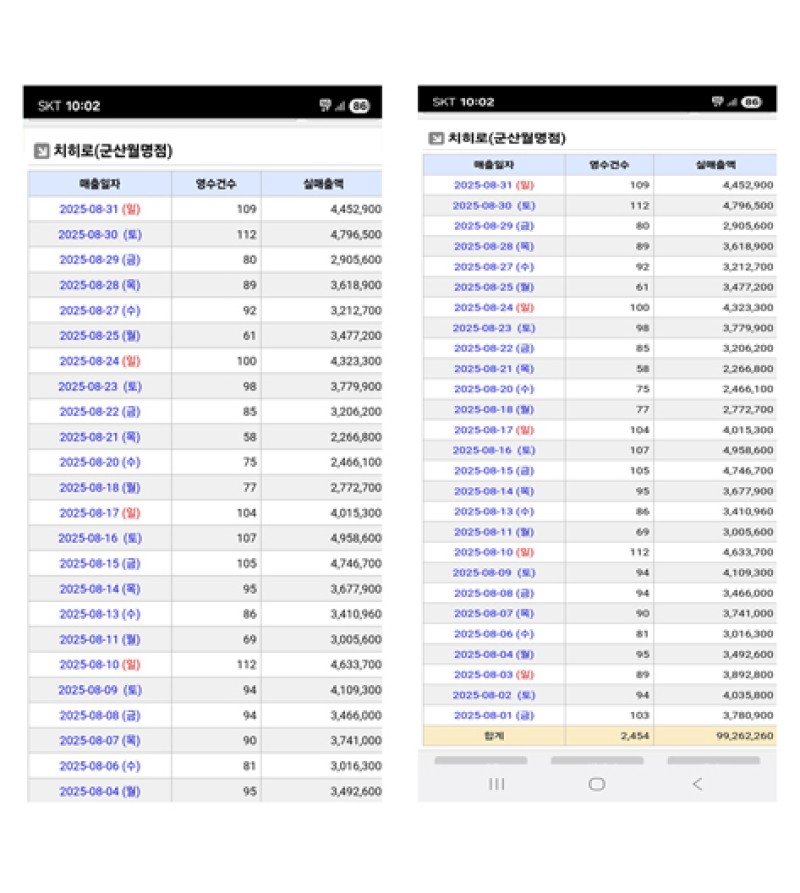Click 영수건수 column header in left screenshot

coord(216,184)
